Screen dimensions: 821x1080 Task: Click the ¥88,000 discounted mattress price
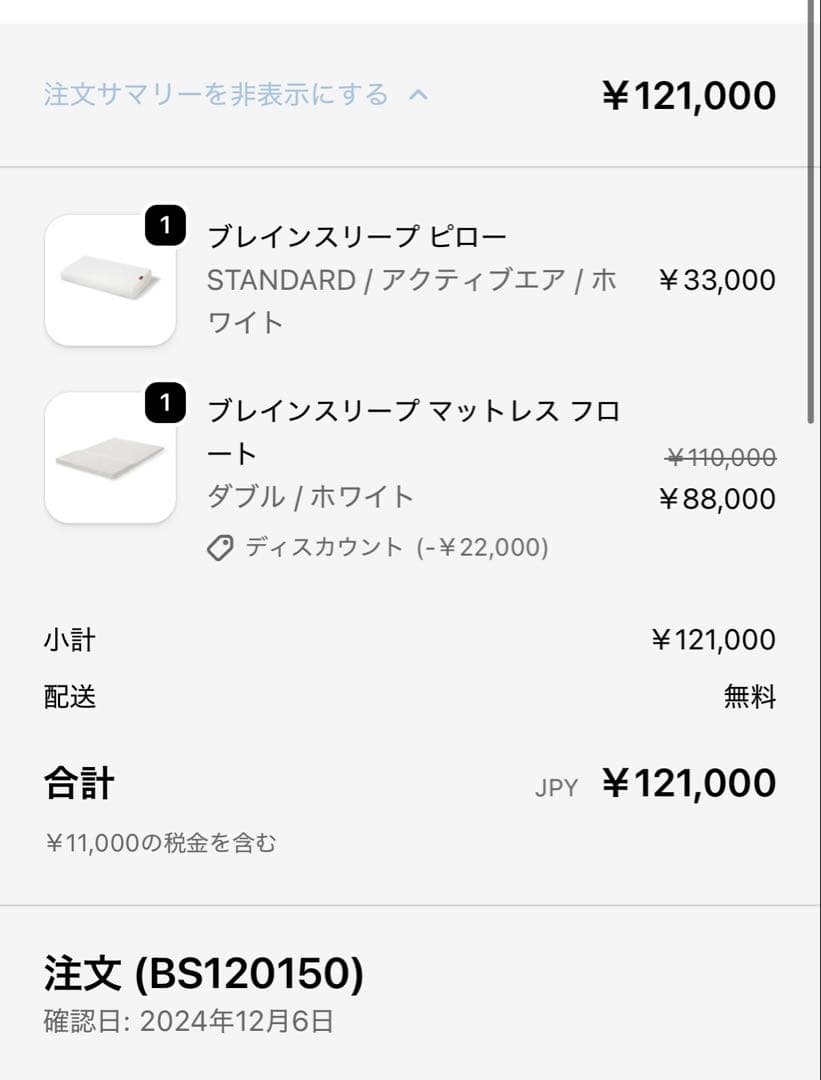tap(716, 499)
